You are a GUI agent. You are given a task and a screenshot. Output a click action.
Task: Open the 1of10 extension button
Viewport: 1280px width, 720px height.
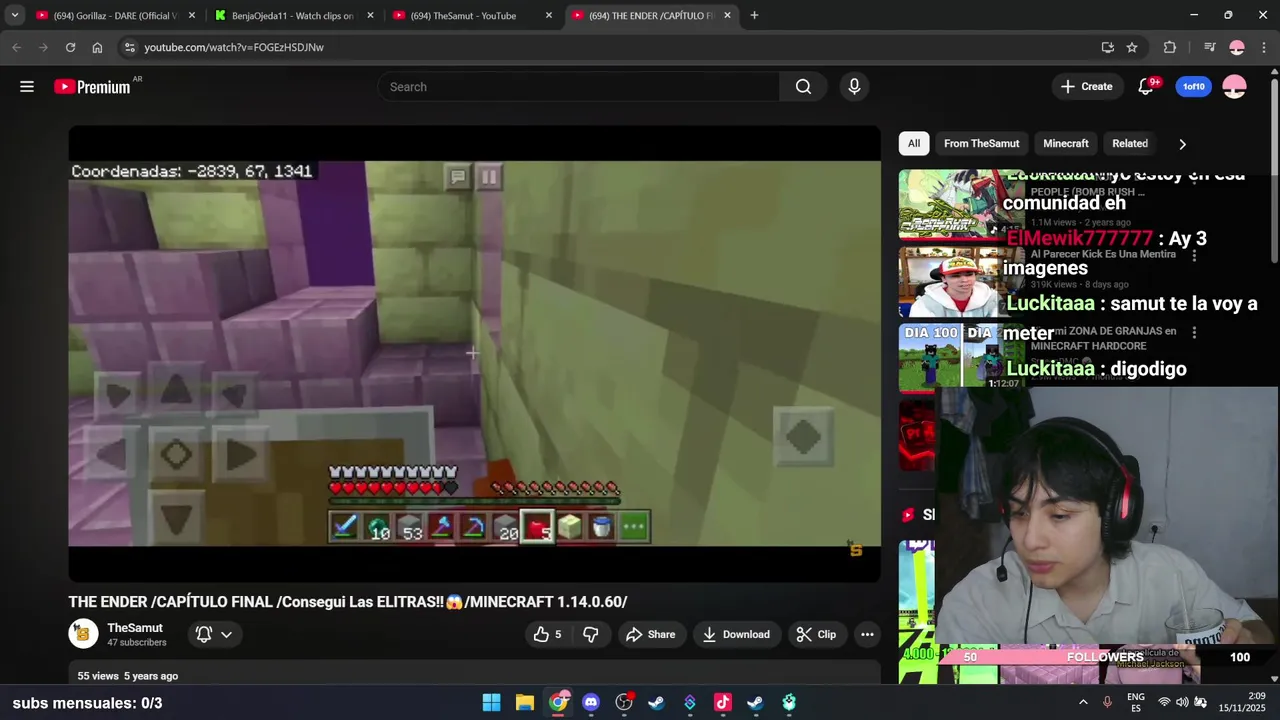pos(1194,87)
